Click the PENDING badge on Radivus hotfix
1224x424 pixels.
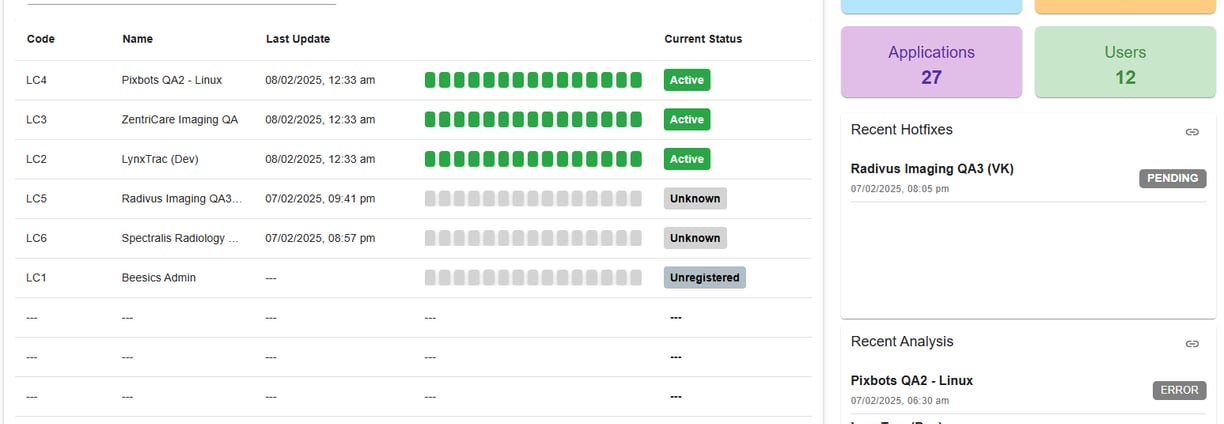click(1172, 178)
